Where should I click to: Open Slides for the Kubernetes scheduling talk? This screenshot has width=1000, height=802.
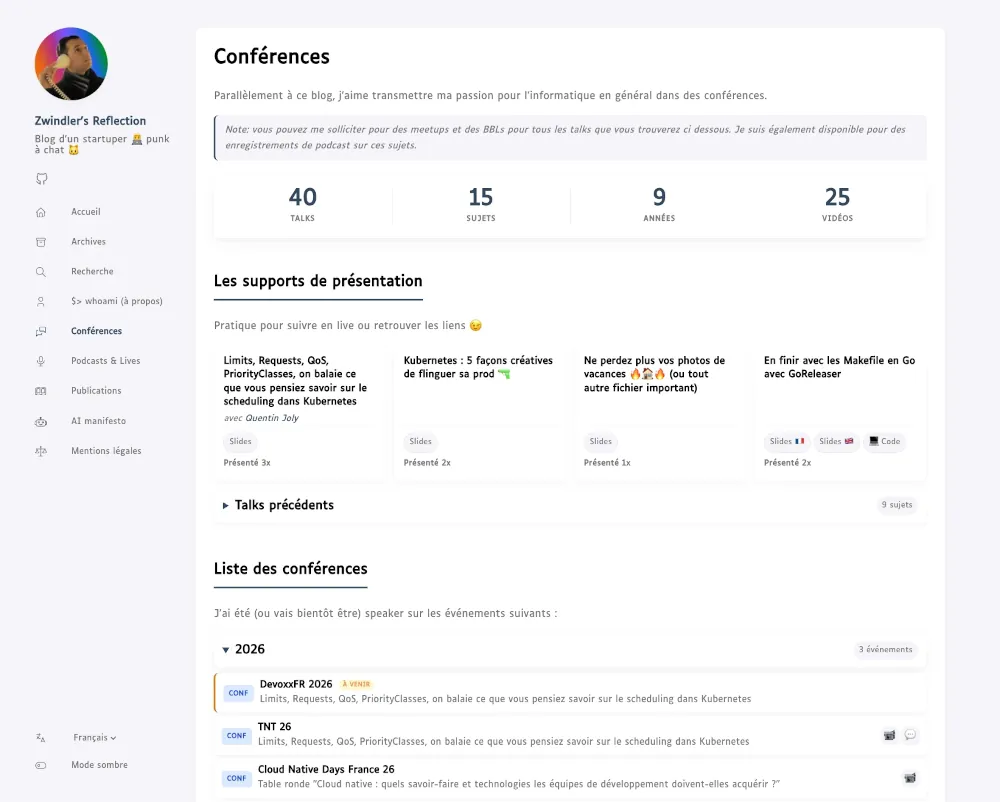pyautogui.click(x=240, y=441)
